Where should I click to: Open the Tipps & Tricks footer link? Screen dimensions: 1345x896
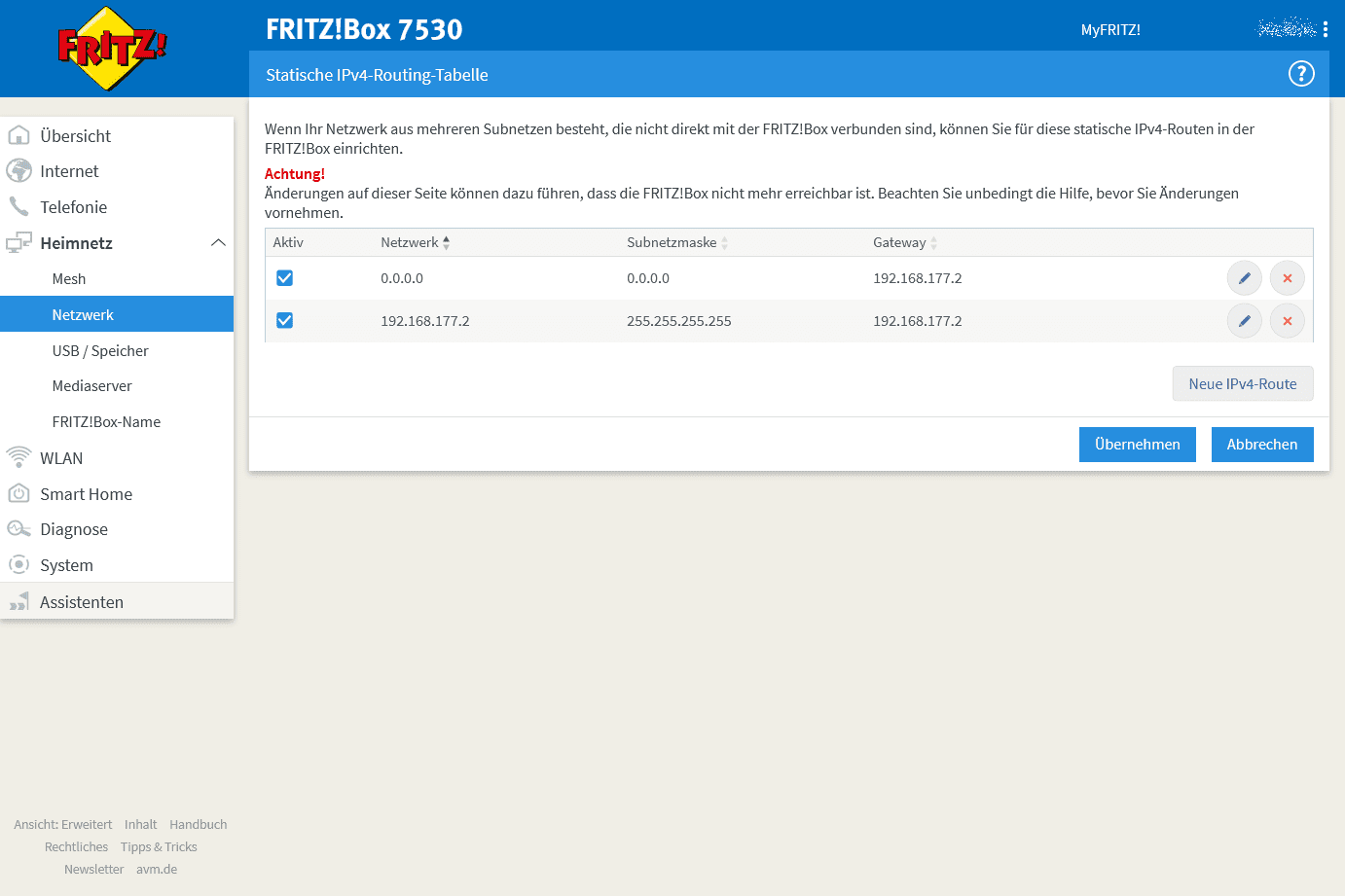pyautogui.click(x=159, y=846)
